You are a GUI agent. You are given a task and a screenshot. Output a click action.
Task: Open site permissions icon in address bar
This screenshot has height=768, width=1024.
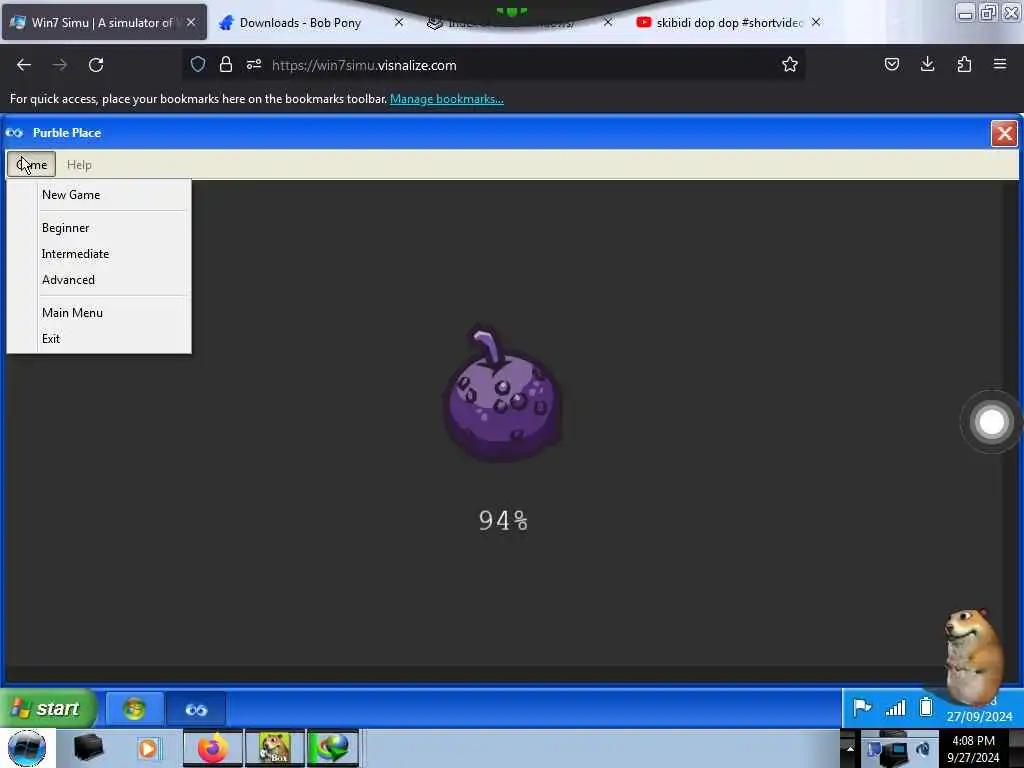click(x=254, y=64)
